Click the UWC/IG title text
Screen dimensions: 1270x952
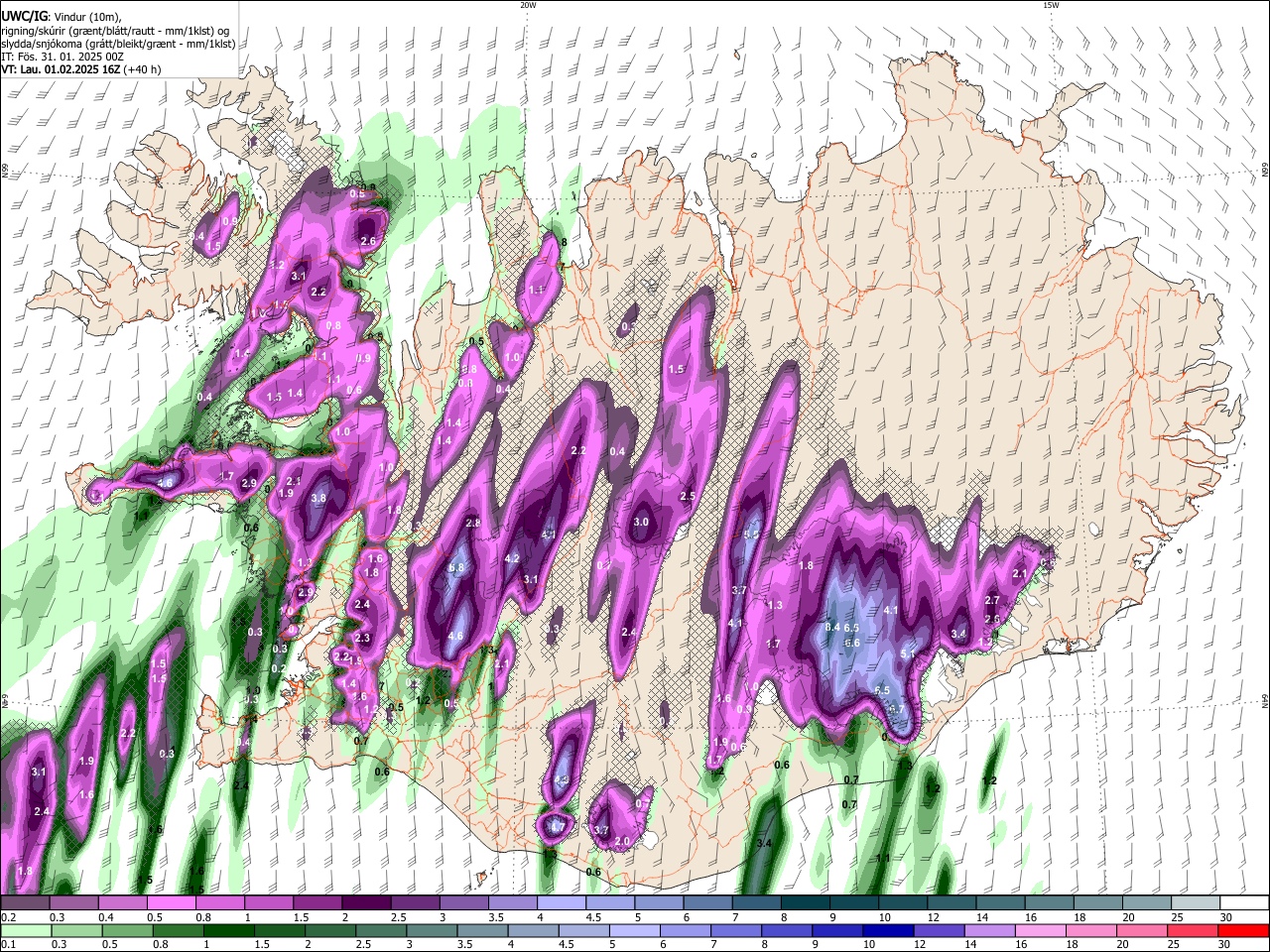(x=24, y=16)
